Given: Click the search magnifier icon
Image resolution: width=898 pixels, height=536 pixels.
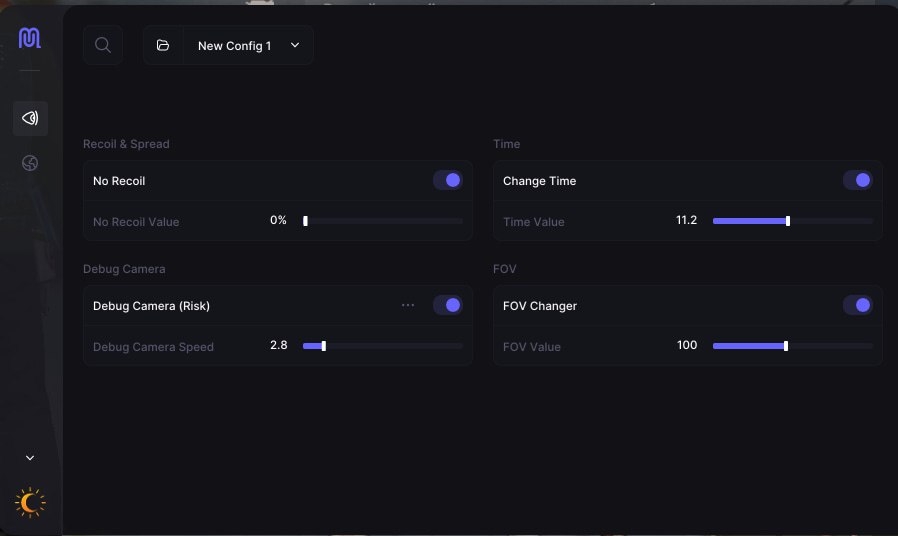Looking at the screenshot, I should point(103,45).
